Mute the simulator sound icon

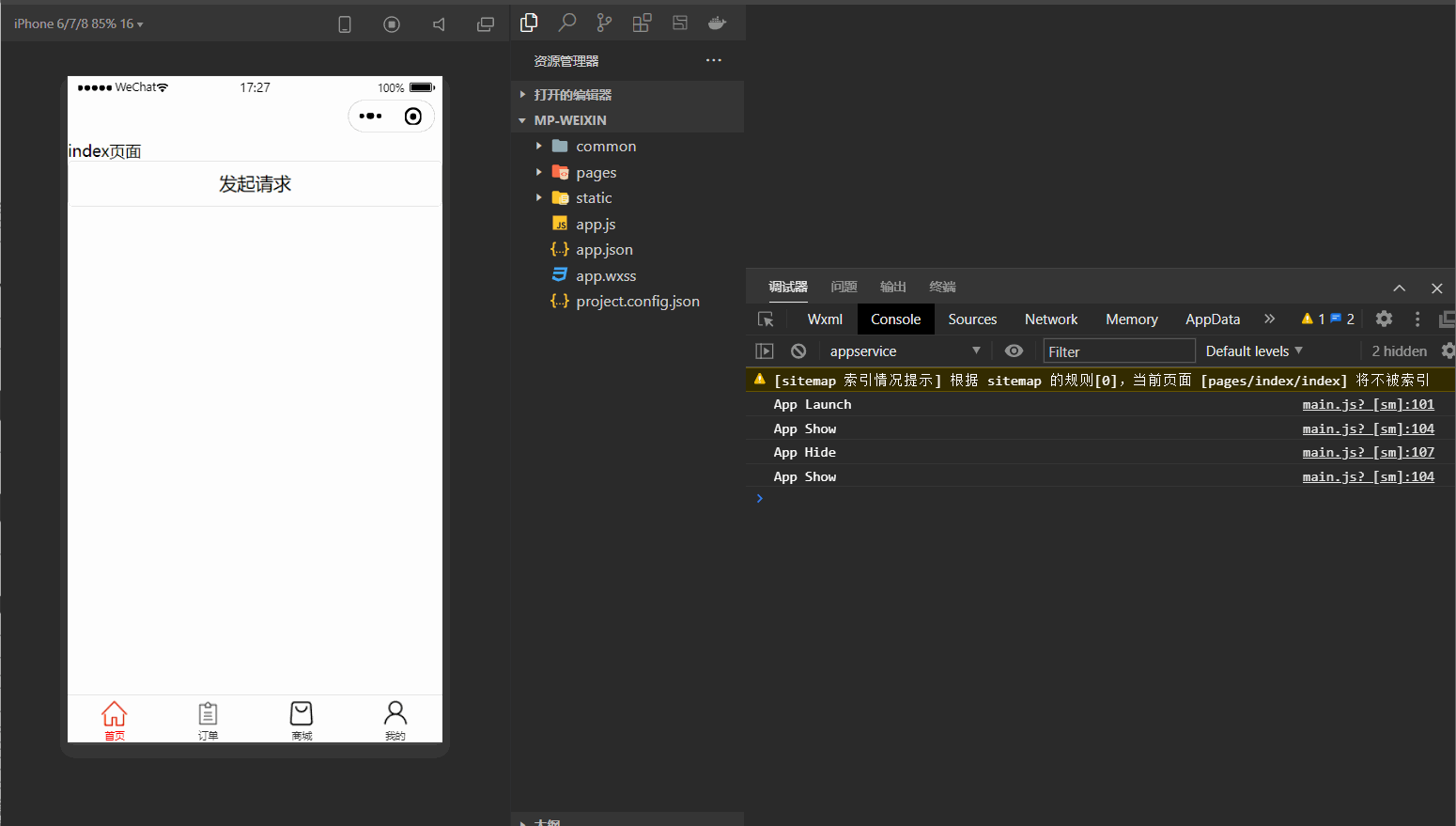point(439,24)
